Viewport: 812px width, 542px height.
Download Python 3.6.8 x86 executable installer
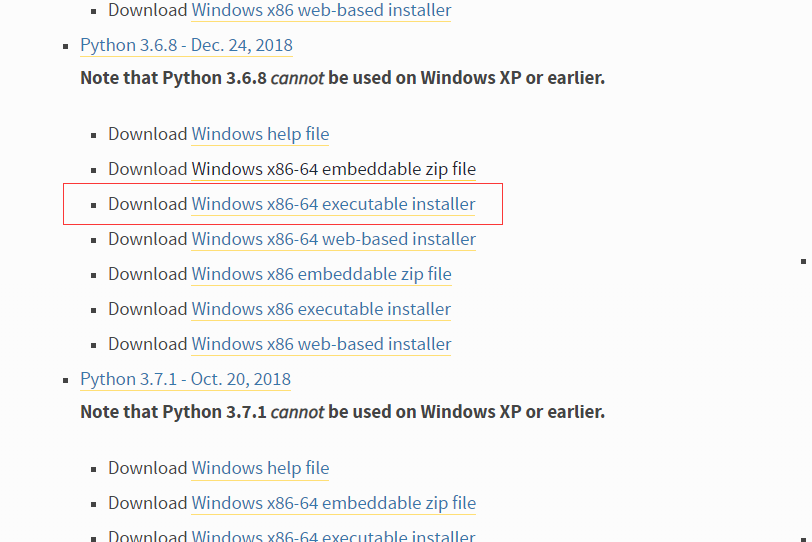321,310
